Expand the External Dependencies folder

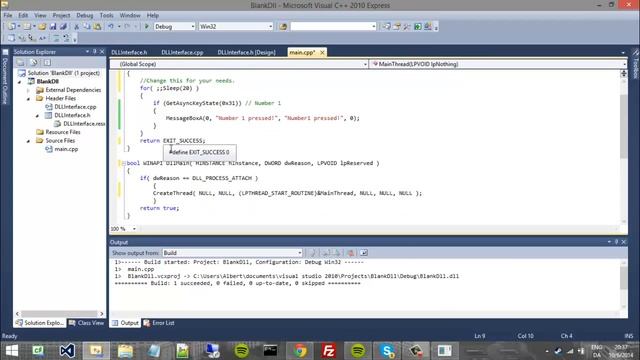[x=28, y=90]
